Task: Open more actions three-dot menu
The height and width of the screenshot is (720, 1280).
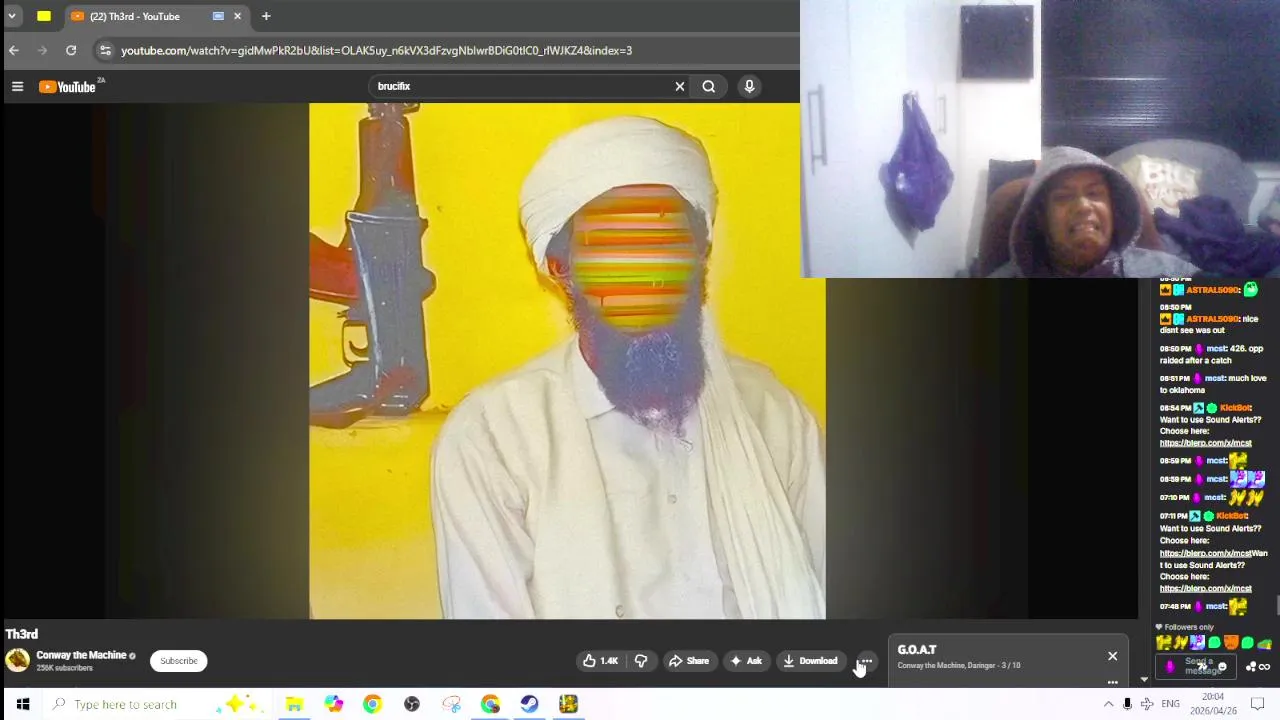Action: pos(866,661)
